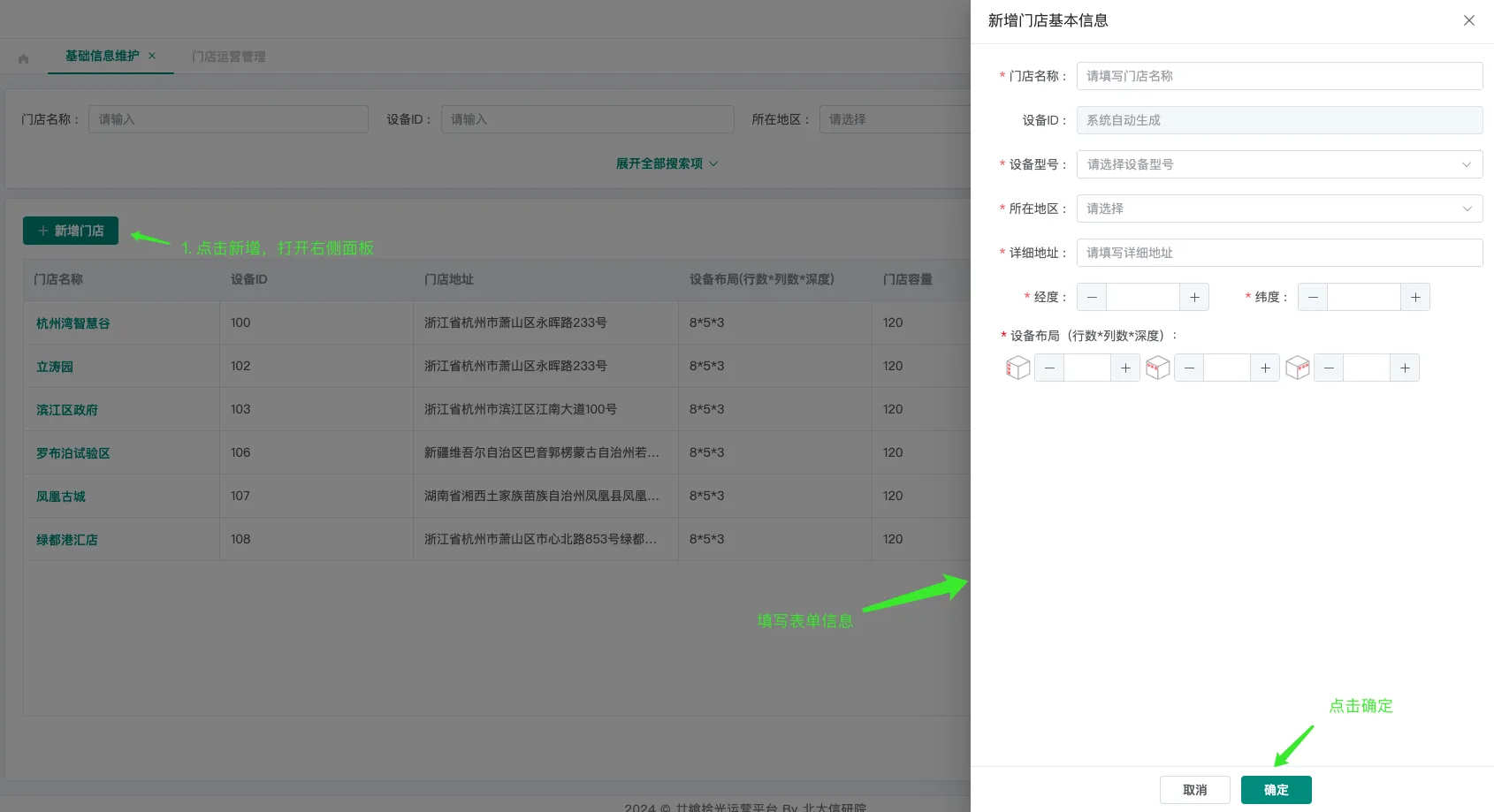
Task: Click the columns cube icon in 设备布局
Action: tap(1157, 368)
